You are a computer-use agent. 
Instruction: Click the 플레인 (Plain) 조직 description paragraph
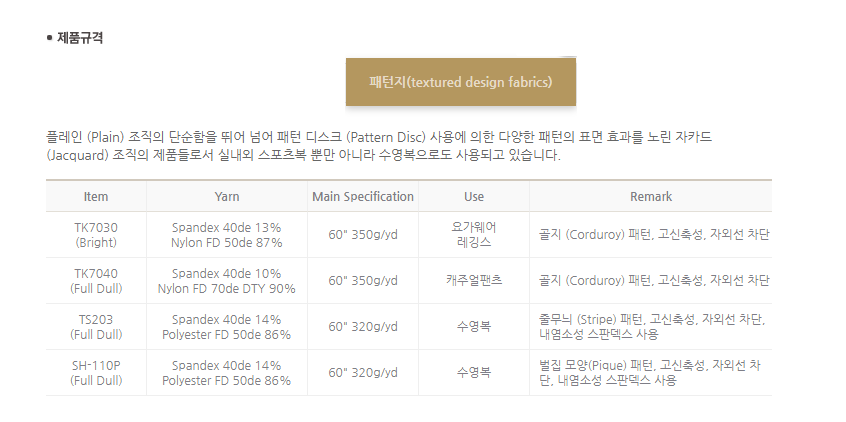pyautogui.click(x=379, y=146)
